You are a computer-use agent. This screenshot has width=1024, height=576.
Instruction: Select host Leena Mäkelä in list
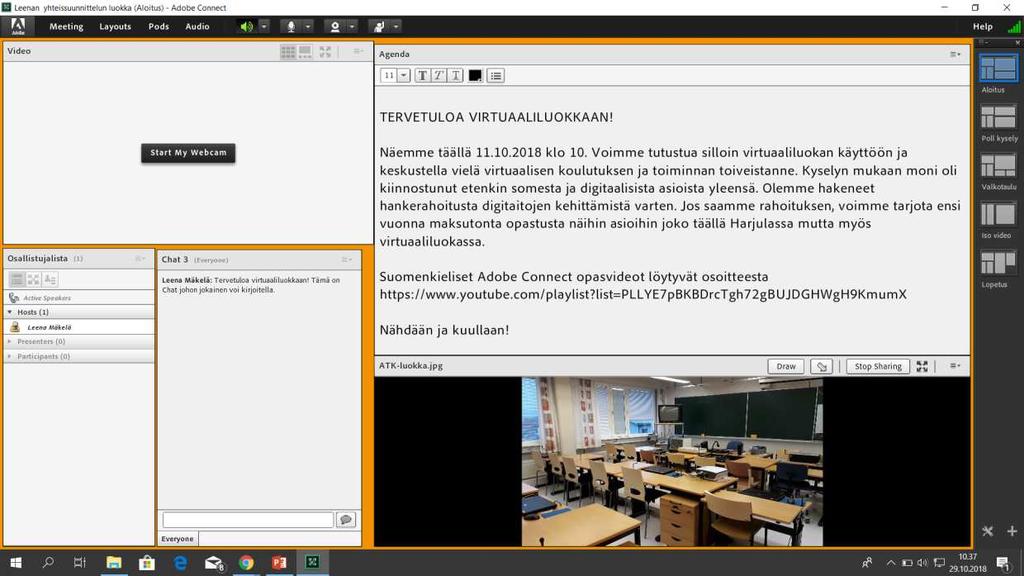(x=79, y=327)
